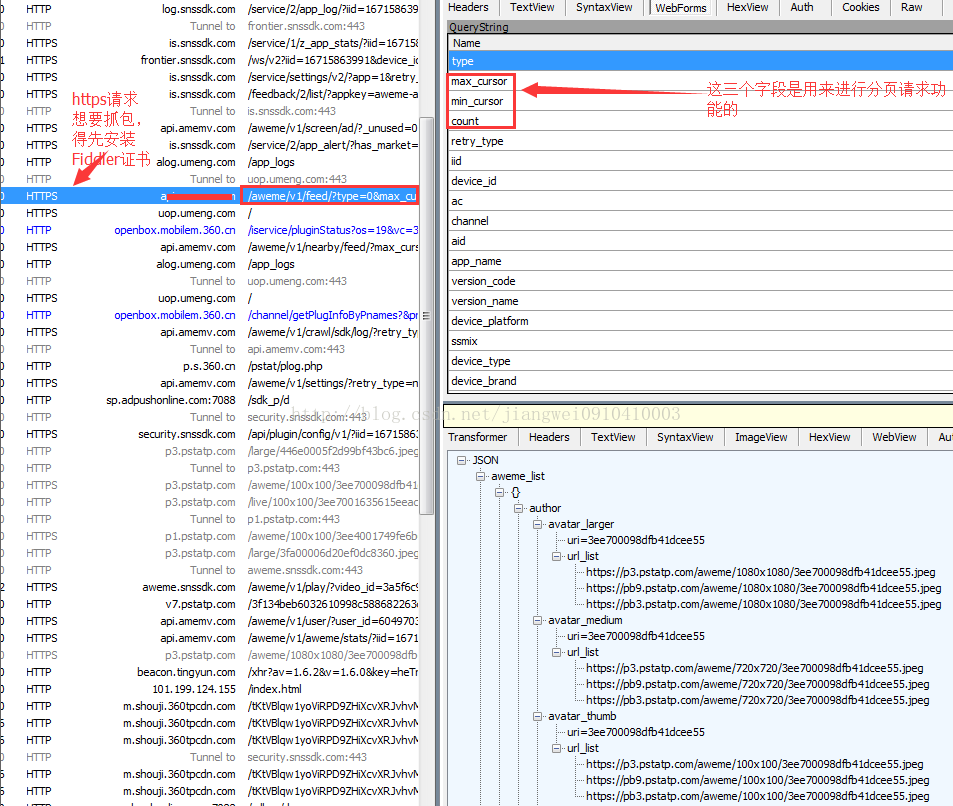Screen dimensions: 953x806
Task: Select the 'type' query string row
Action: [x=701, y=61]
